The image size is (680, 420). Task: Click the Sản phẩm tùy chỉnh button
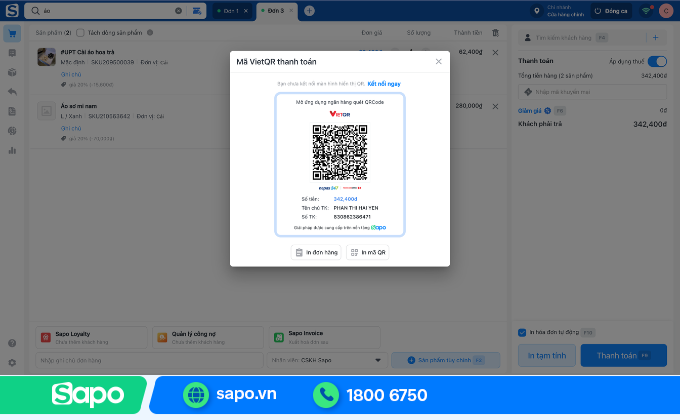pyautogui.click(x=445, y=360)
